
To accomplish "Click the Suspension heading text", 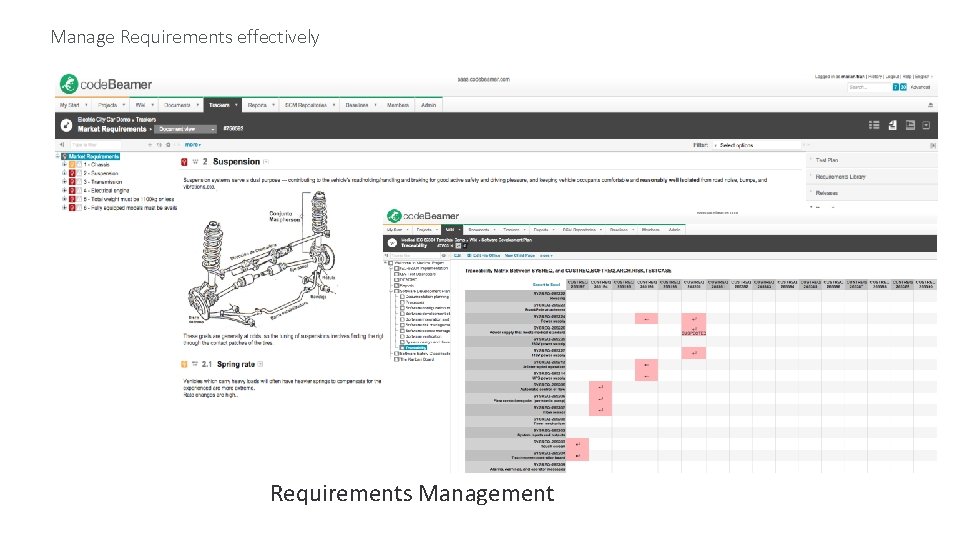I will click(x=236, y=162).
